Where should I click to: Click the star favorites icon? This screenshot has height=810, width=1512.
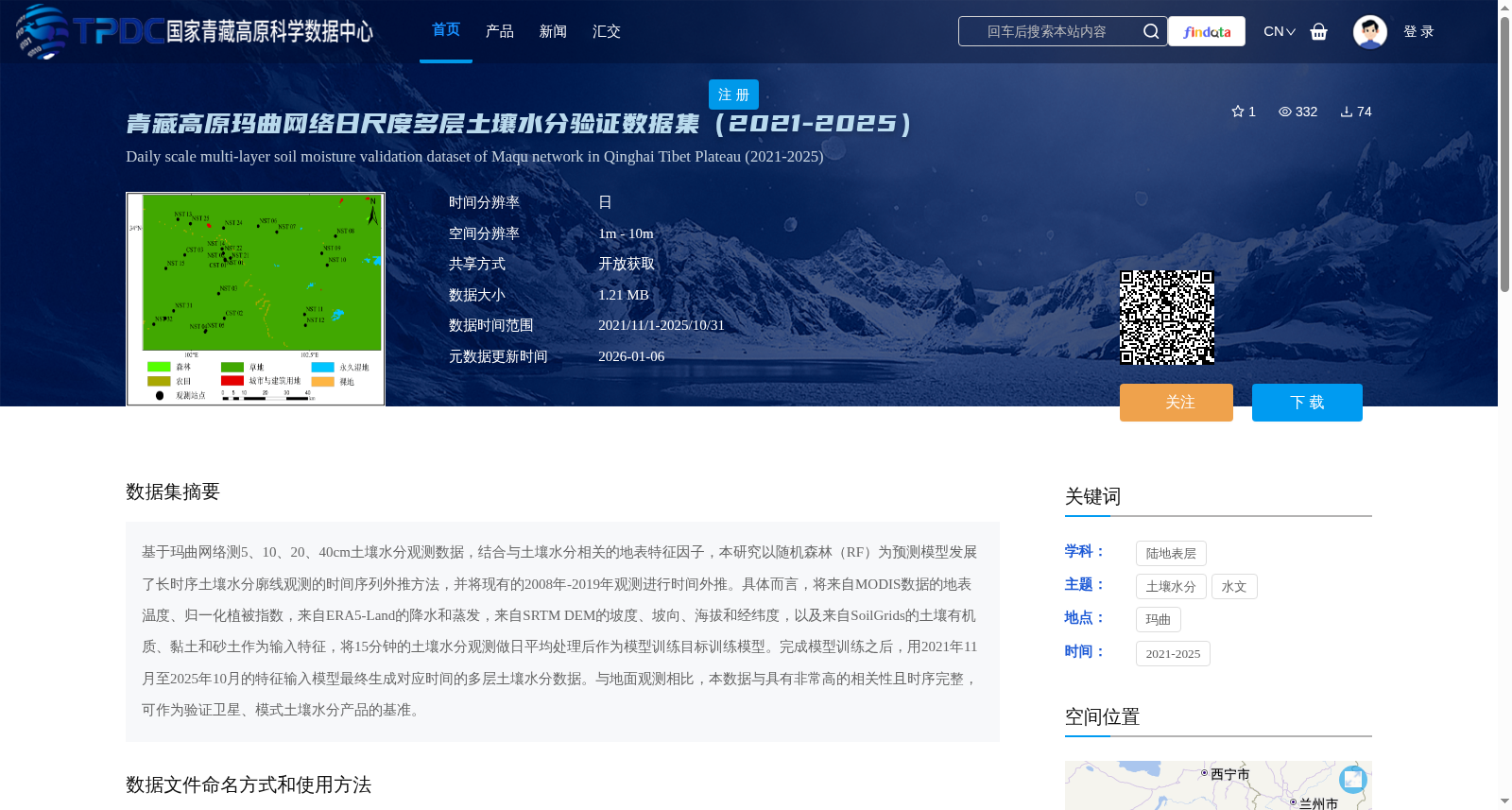(1238, 112)
